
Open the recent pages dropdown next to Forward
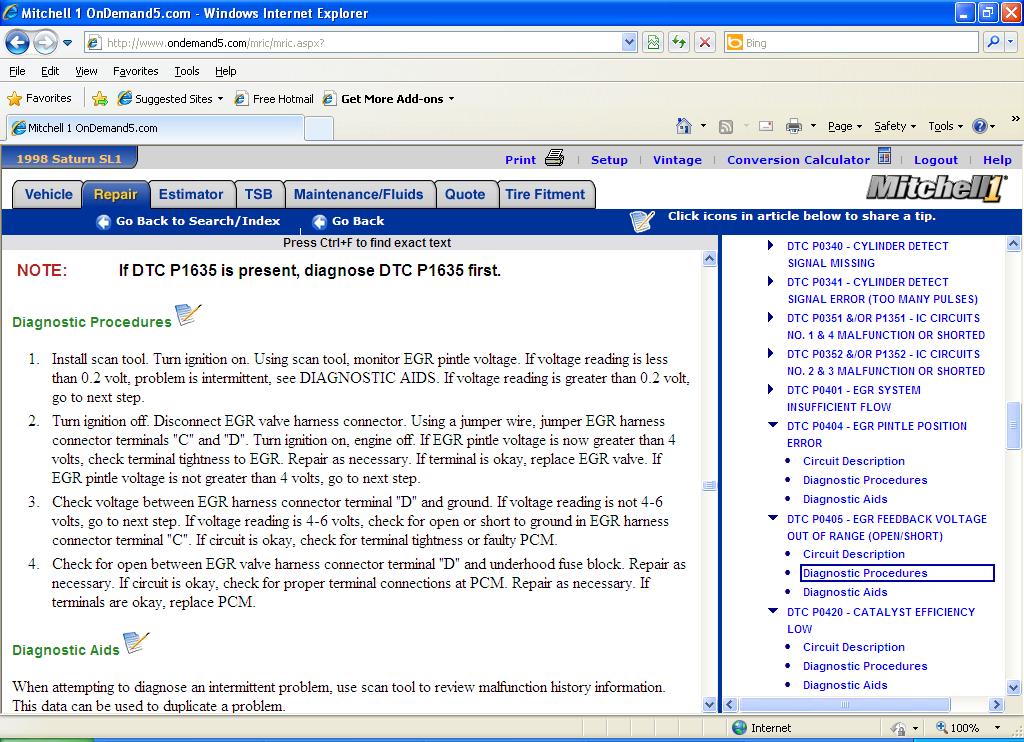pyautogui.click(x=68, y=43)
